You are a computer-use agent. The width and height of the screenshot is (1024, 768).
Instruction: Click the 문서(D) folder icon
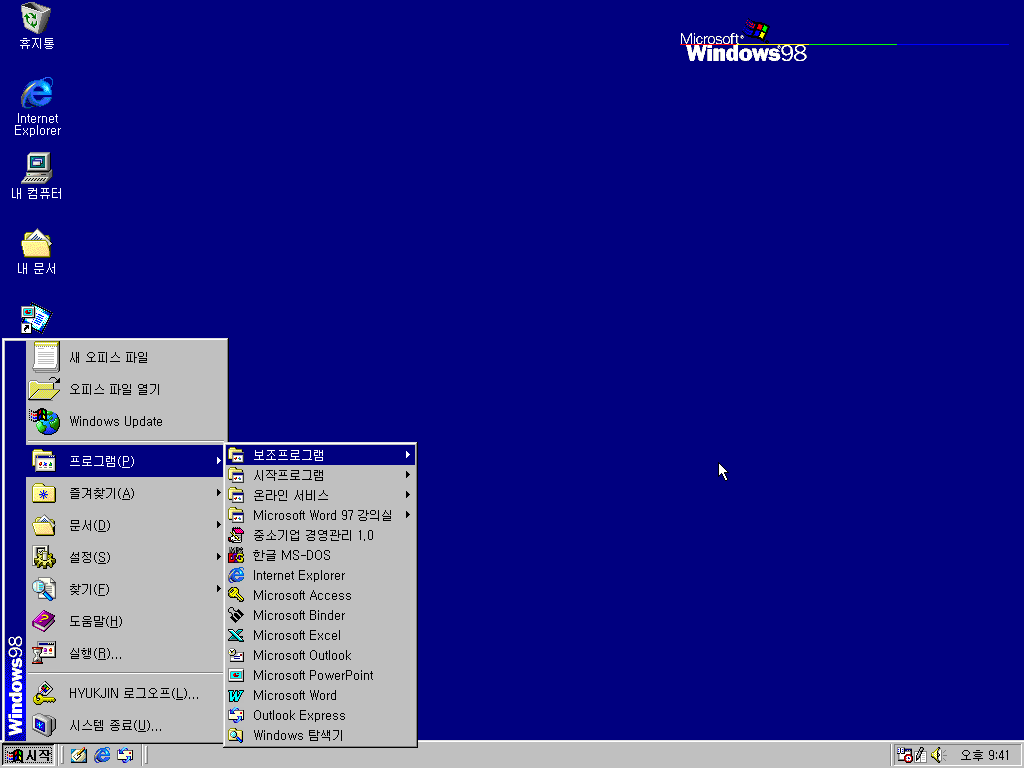[44, 526]
